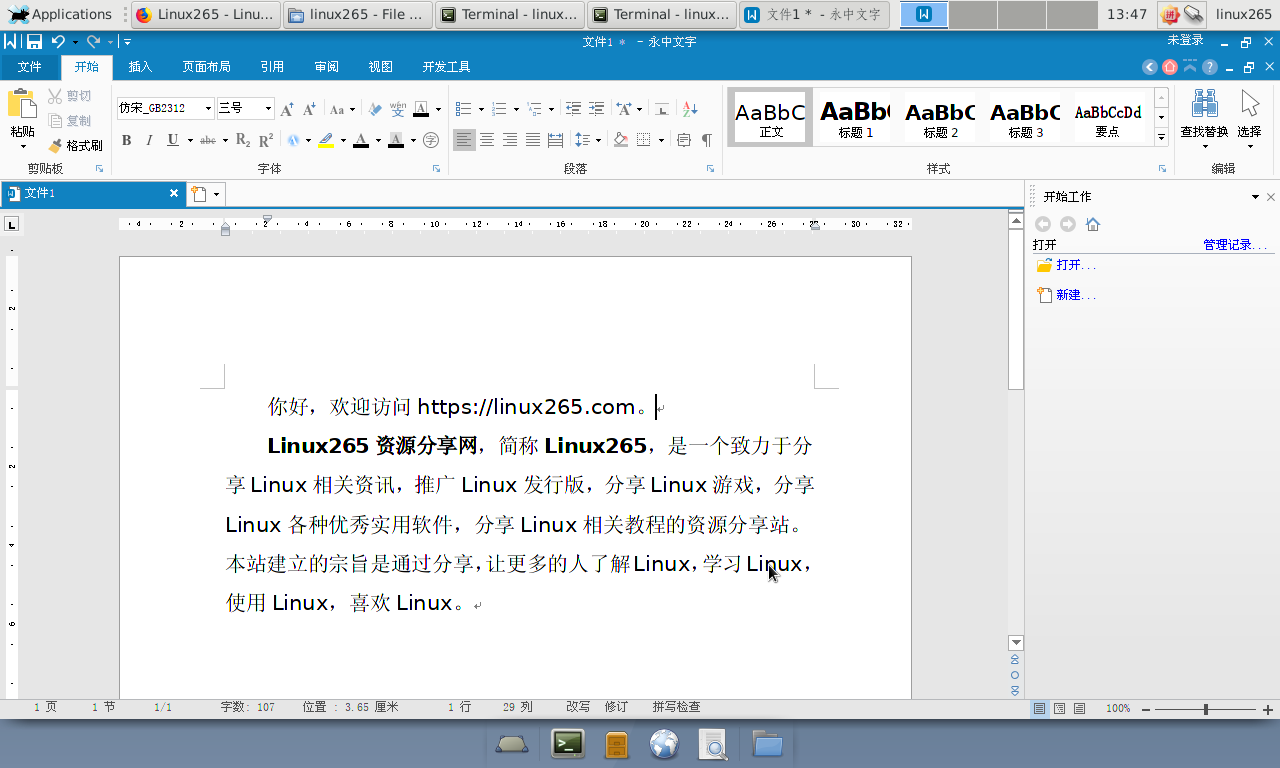Toggle Italic formatting
The image size is (1280, 768).
tap(149, 140)
